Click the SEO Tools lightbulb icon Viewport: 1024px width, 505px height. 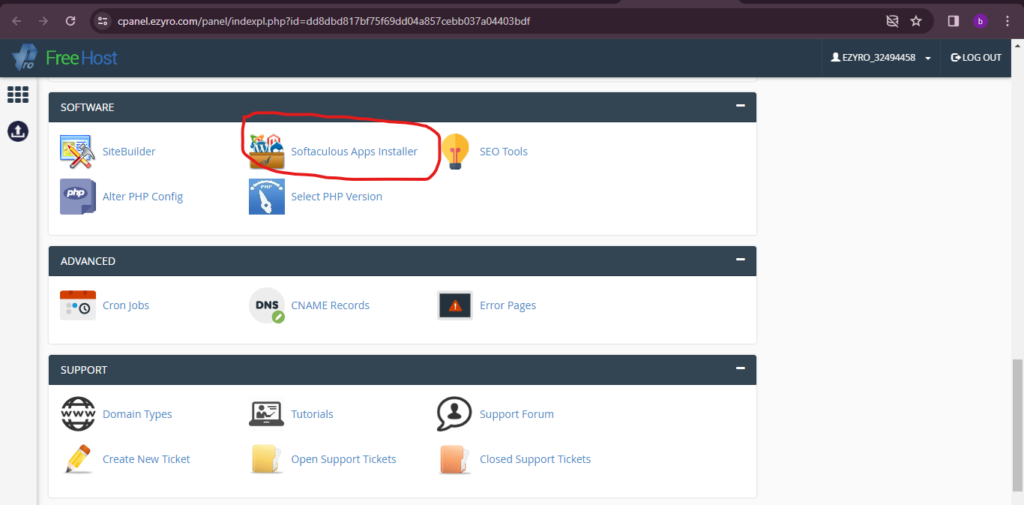(455, 152)
